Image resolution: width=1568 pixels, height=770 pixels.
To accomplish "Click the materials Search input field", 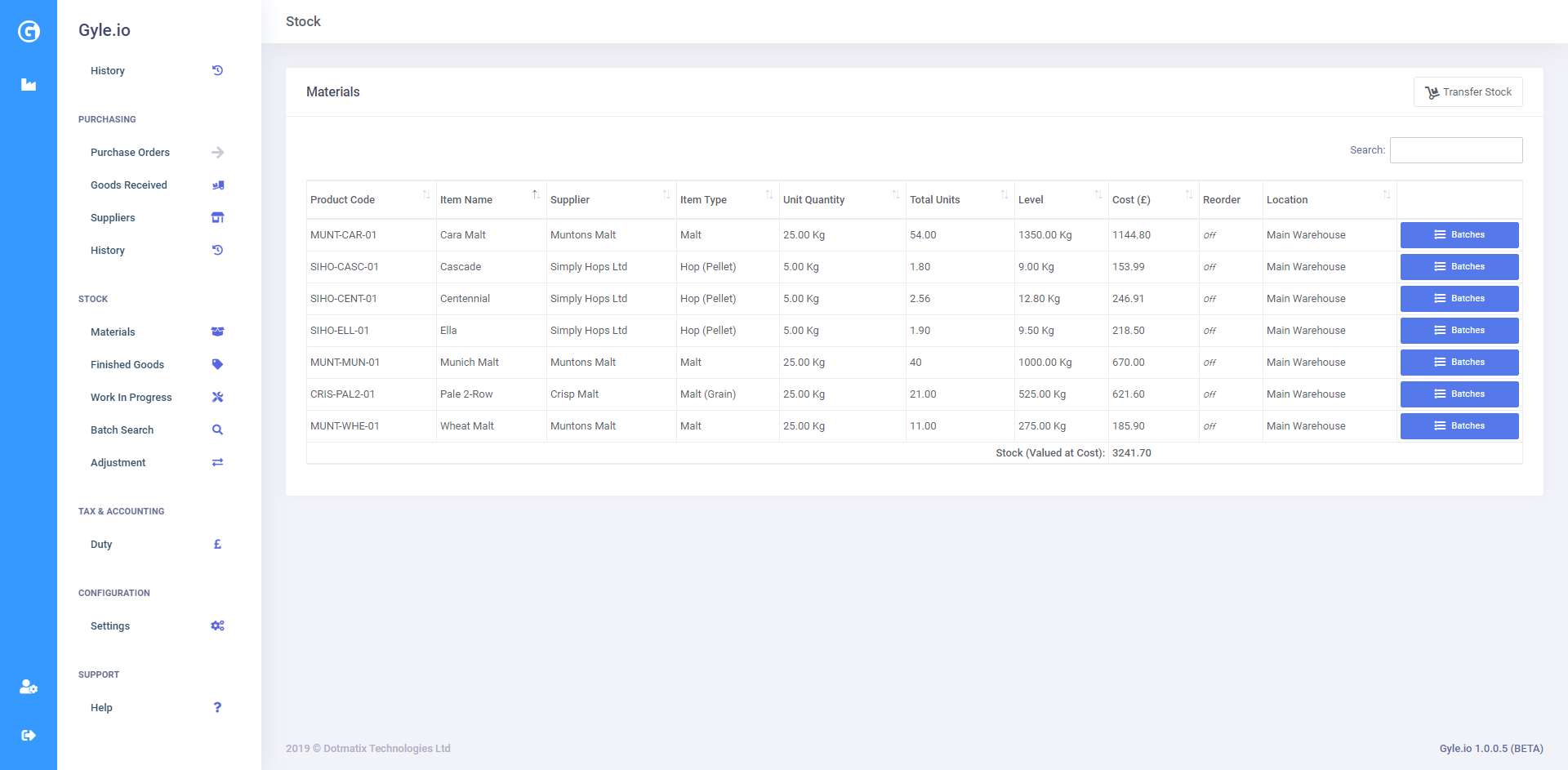I will [x=1455, y=150].
